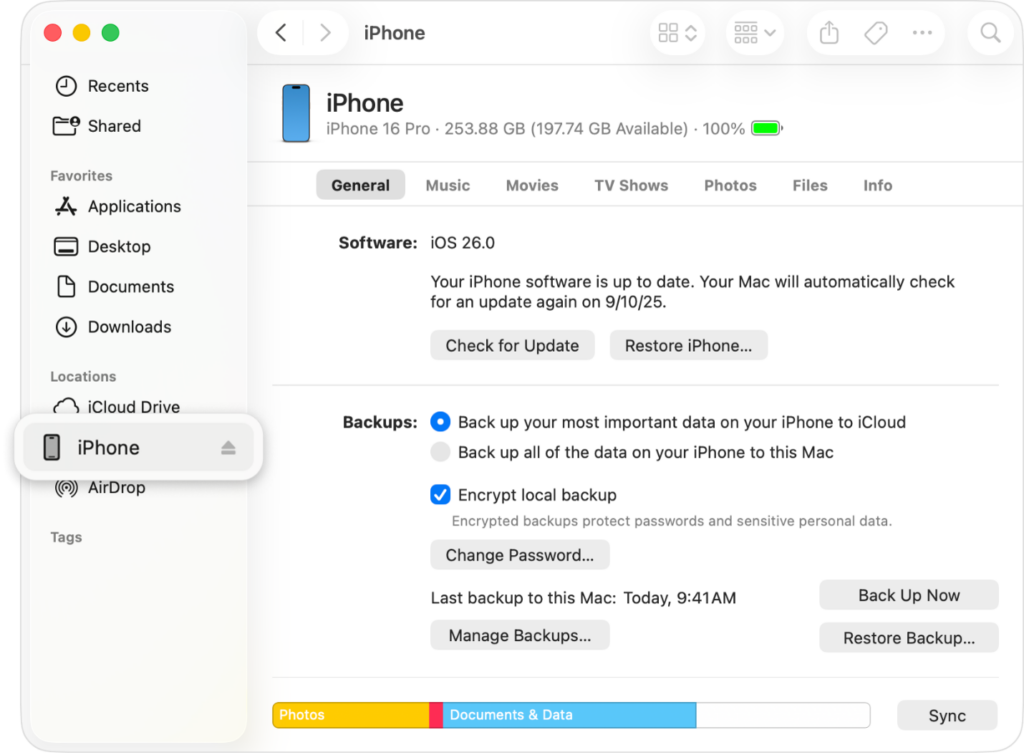
Task: Select back up to this Mac option
Action: coord(441,452)
